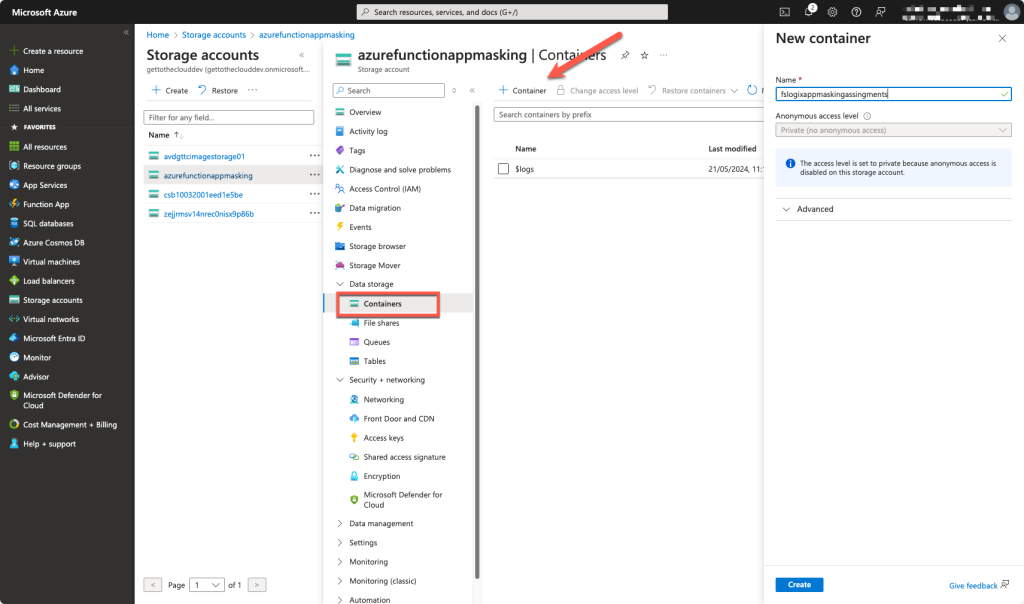Add a new Container from toolbar
The width and height of the screenshot is (1024, 604).
tap(522, 90)
